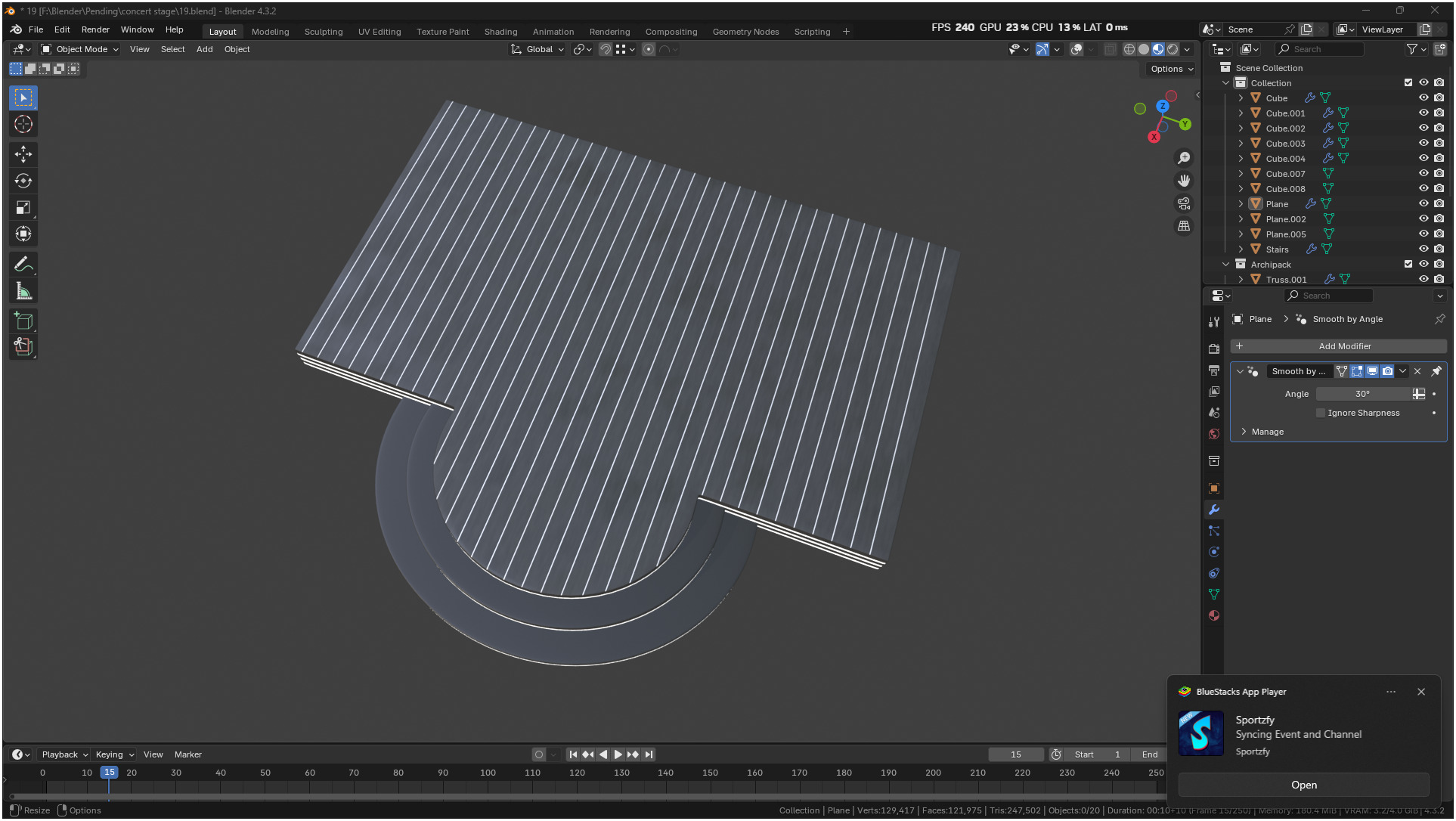Screen dimensions: 1456x821
Task: Open the Render menu
Action: (x=95, y=29)
